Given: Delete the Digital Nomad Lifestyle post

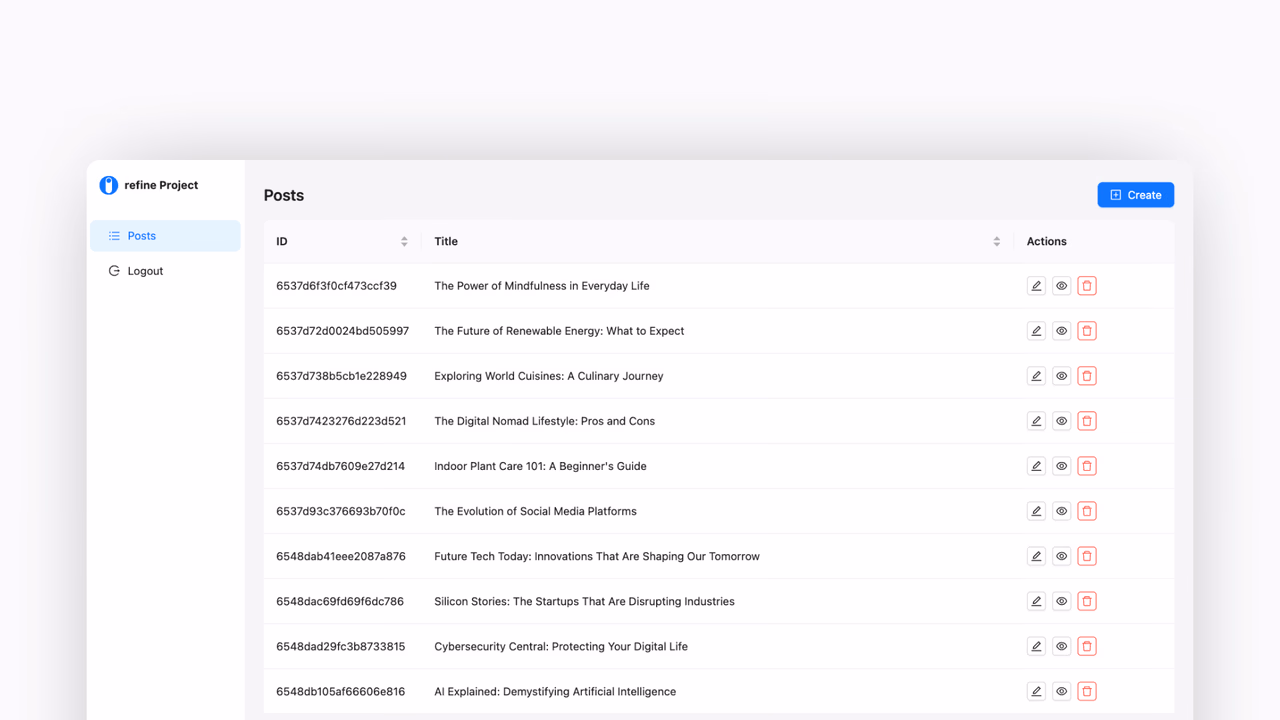Looking at the screenshot, I should [x=1087, y=421].
